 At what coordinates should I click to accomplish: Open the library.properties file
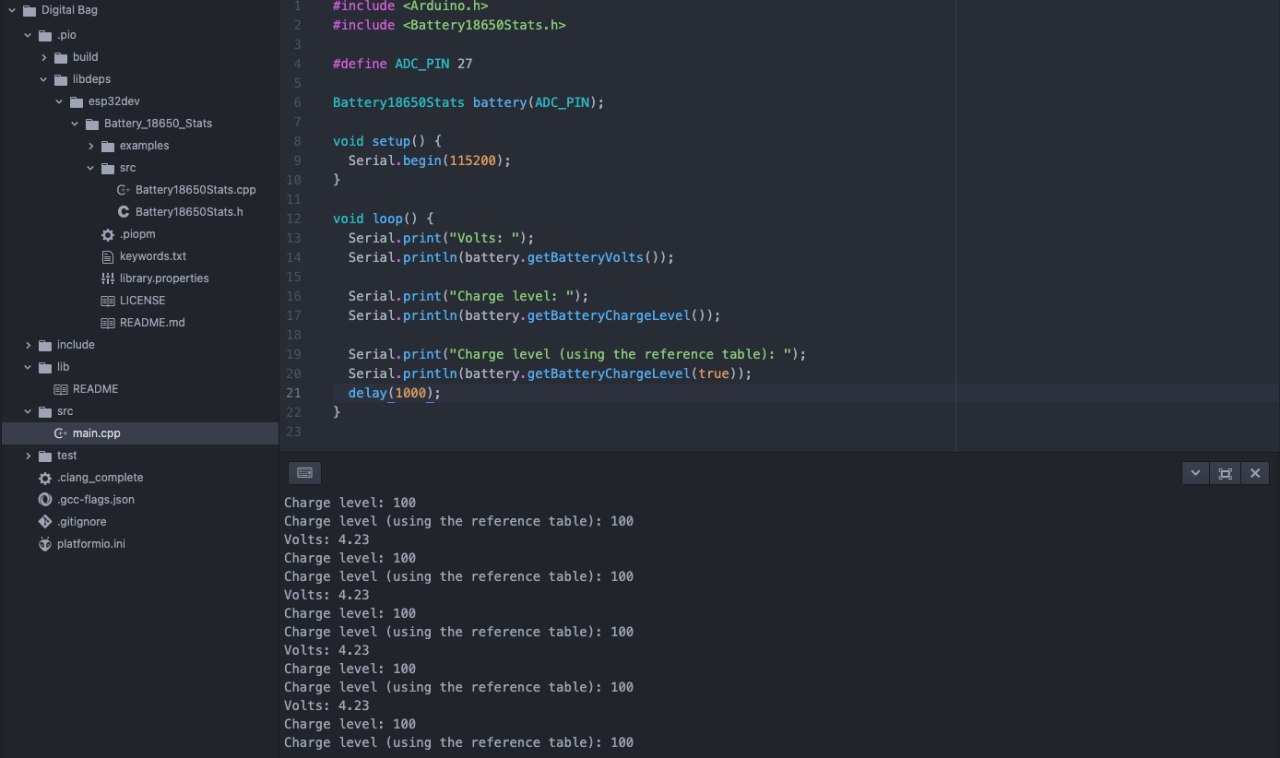(164, 278)
